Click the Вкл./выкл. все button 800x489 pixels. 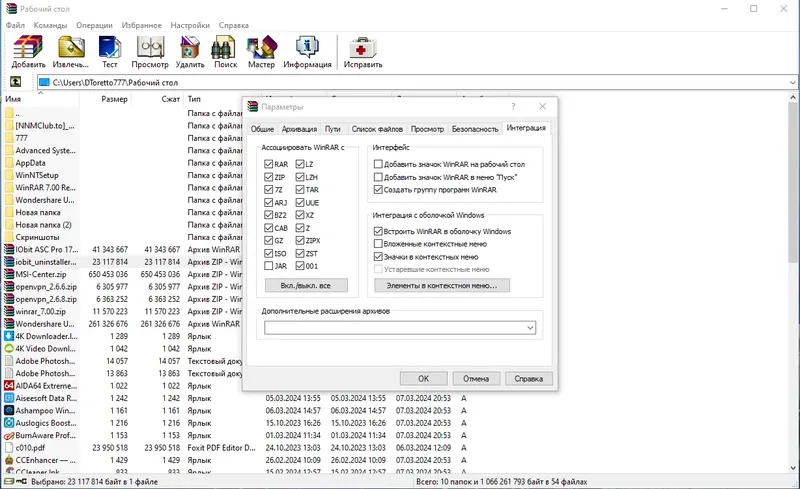pos(306,285)
